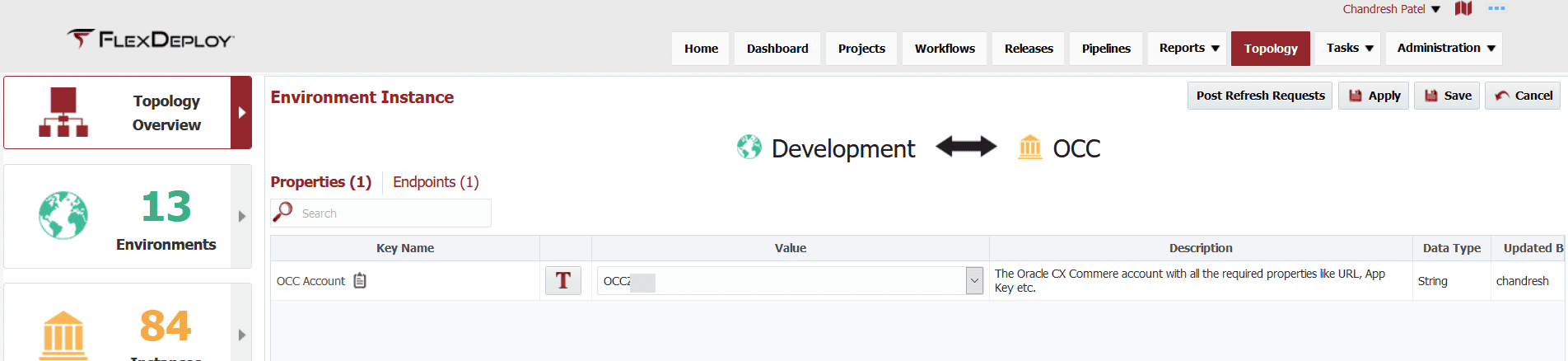1568x361 pixels.
Task: Click the OCC Account key name text
Action: [310, 281]
